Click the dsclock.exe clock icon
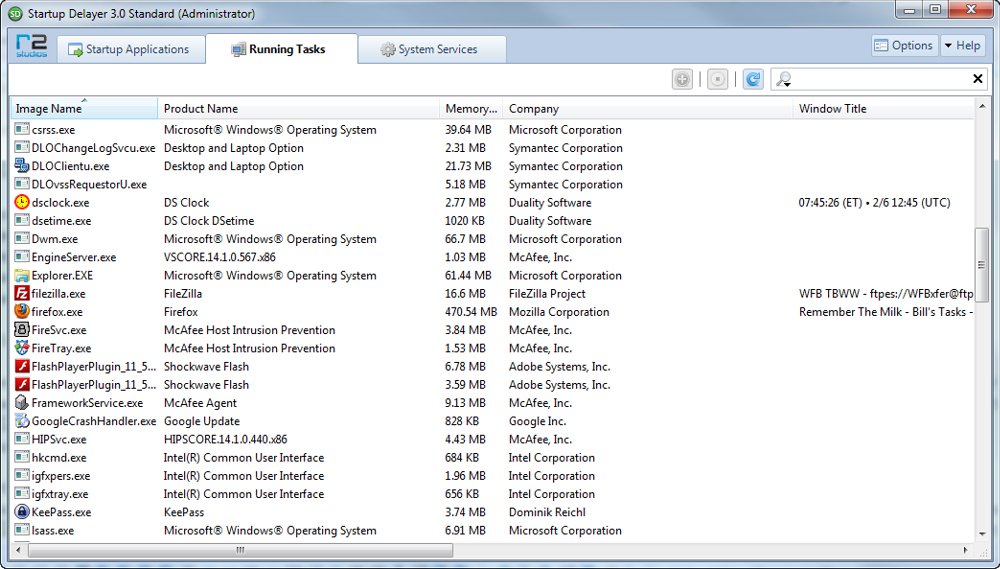This screenshot has height=569, width=1000. tap(22, 202)
